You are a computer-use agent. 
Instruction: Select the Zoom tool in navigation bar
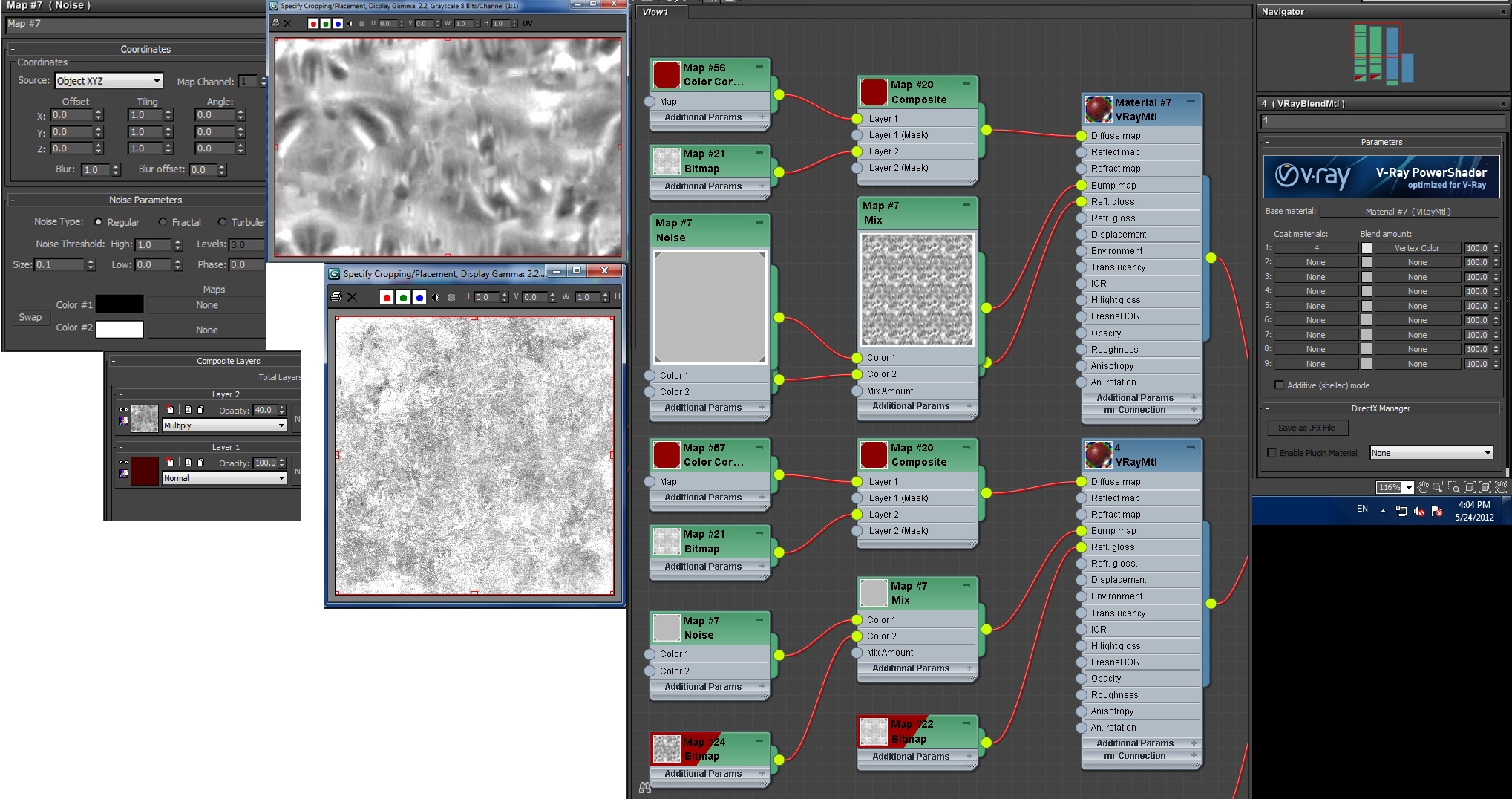click(1439, 487)
